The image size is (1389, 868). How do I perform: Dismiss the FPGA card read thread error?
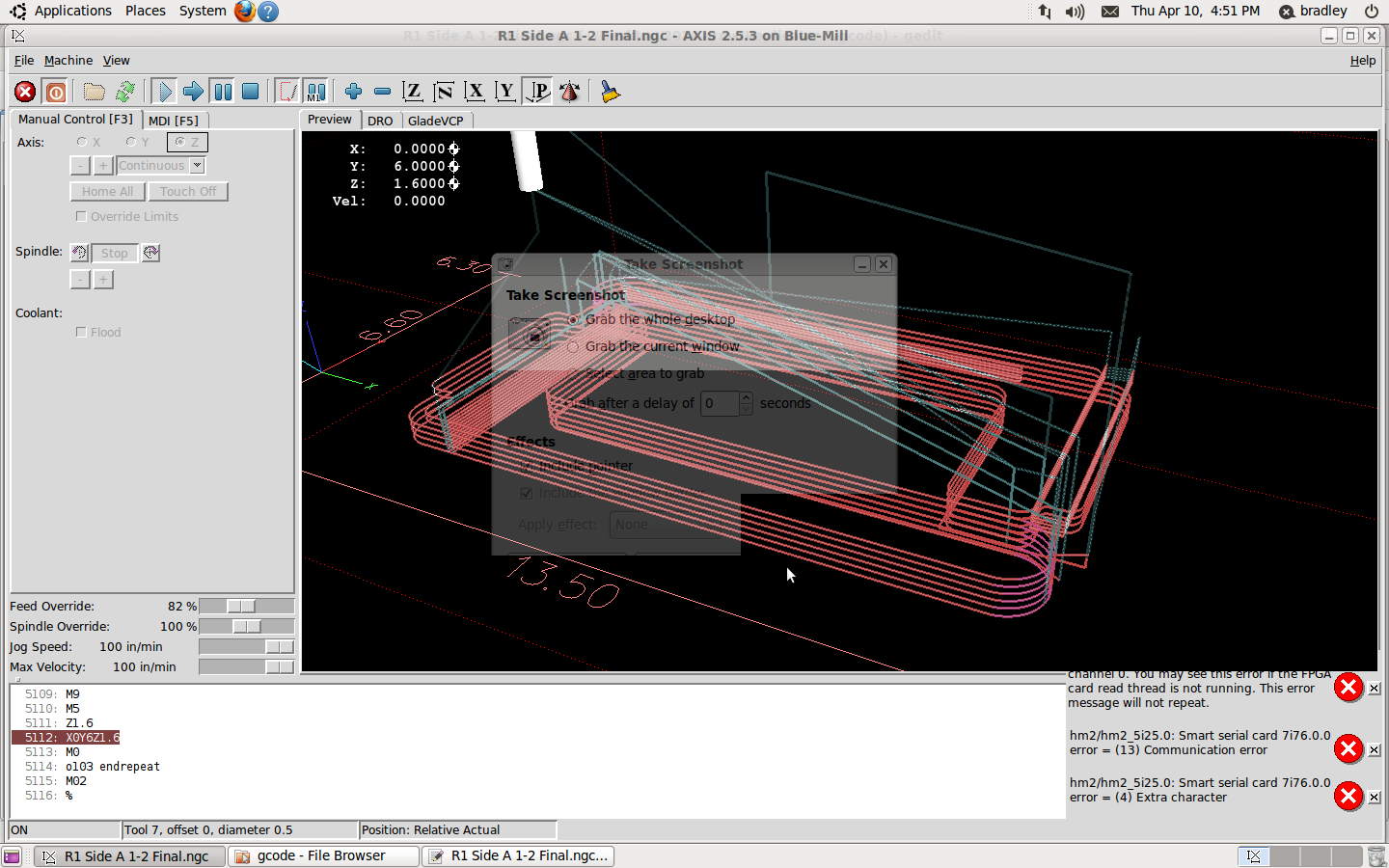tap(1375, 689)
